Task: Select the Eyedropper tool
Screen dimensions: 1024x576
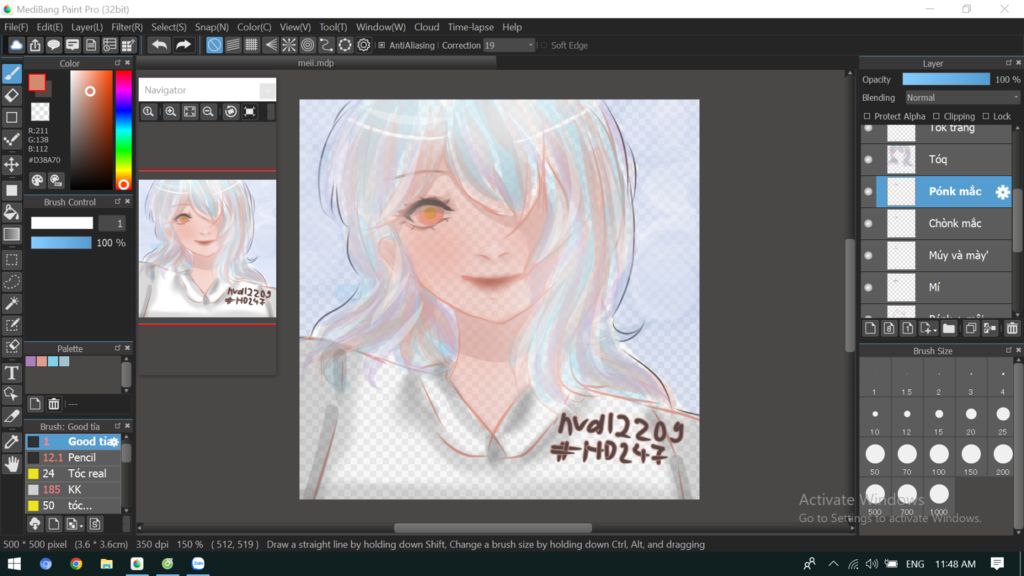Action: [12, 441]
